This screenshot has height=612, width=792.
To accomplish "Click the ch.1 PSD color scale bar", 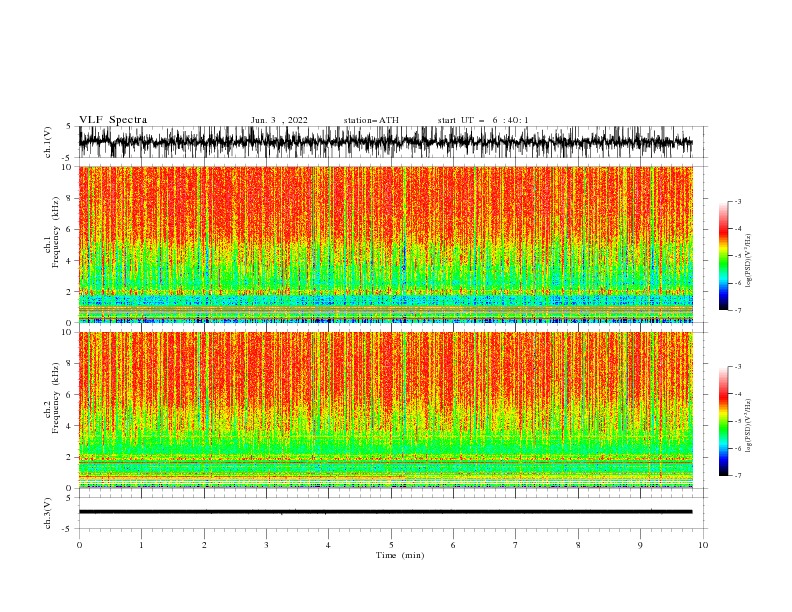I will pyautogui.click(x=723, y=256).
